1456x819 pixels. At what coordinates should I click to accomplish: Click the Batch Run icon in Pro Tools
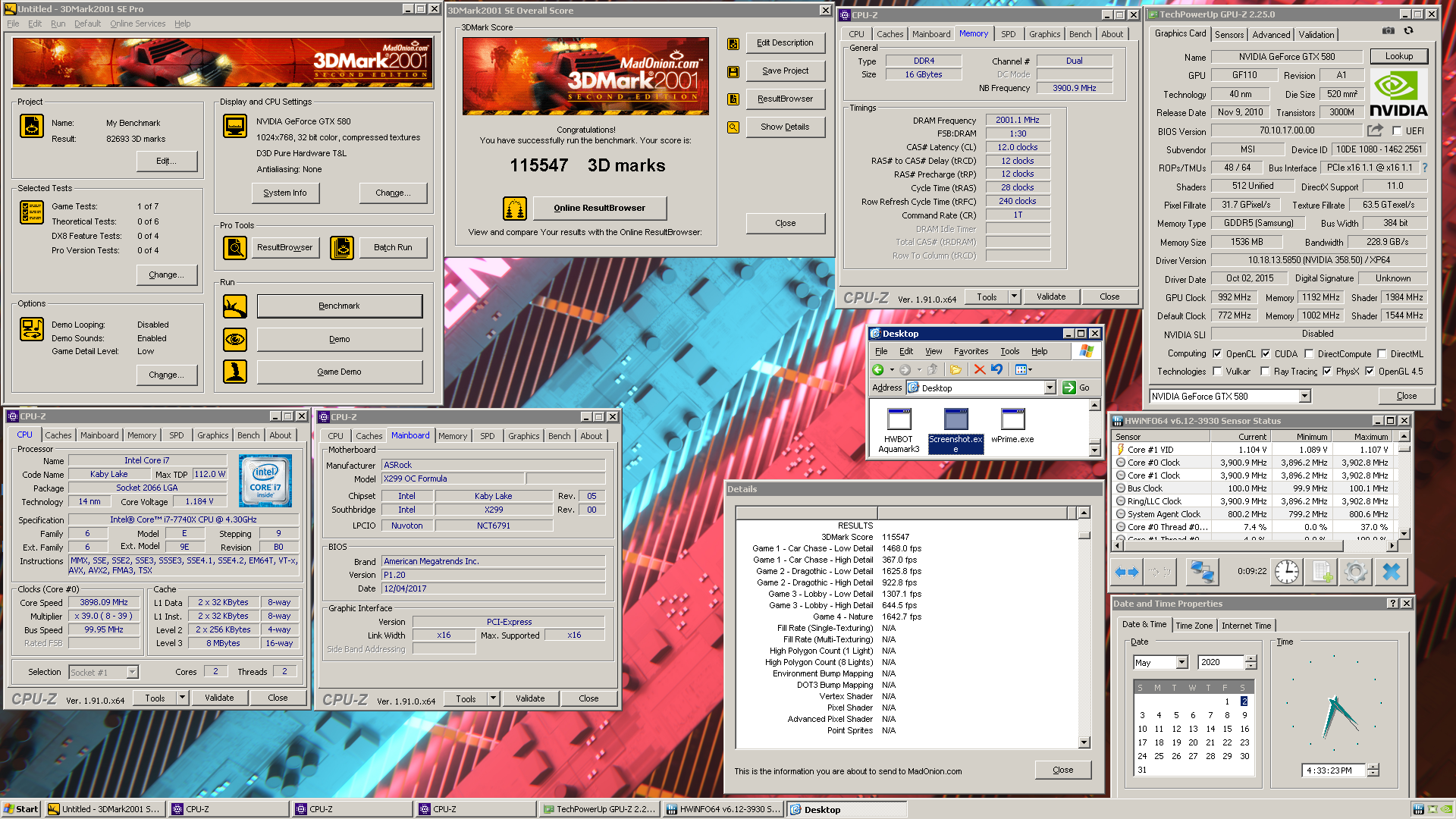[x=342, y=247]
